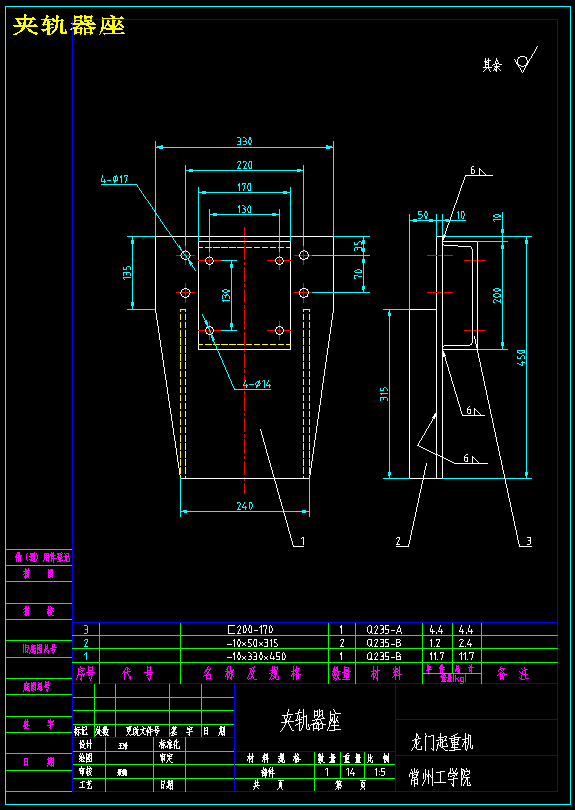Click the 名称及规格 column header
This screenshot has width=575, height=810.
tap(253, 674)
